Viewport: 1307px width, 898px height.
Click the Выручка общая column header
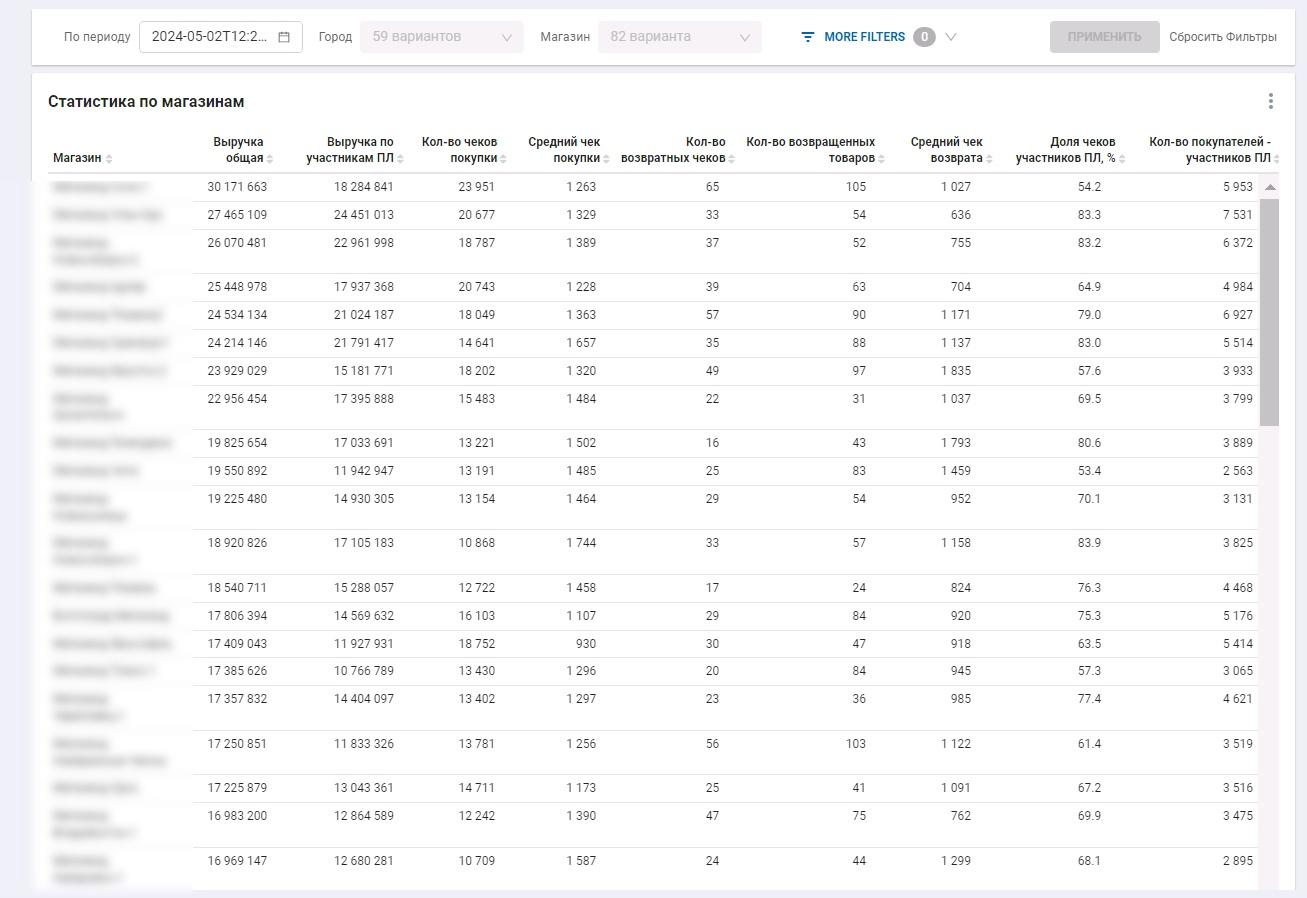[x=238, y=150]
